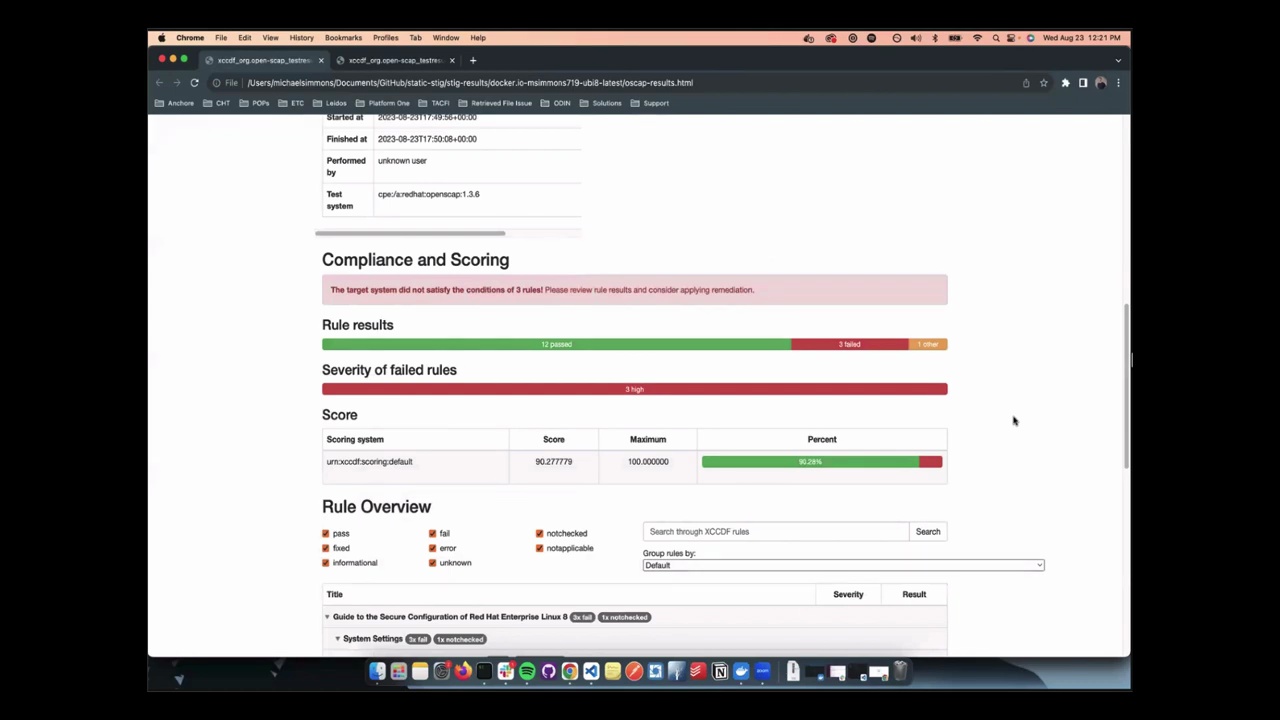
Task: Switch to the second xccdf testresult tab
Action: coord(395,60)
